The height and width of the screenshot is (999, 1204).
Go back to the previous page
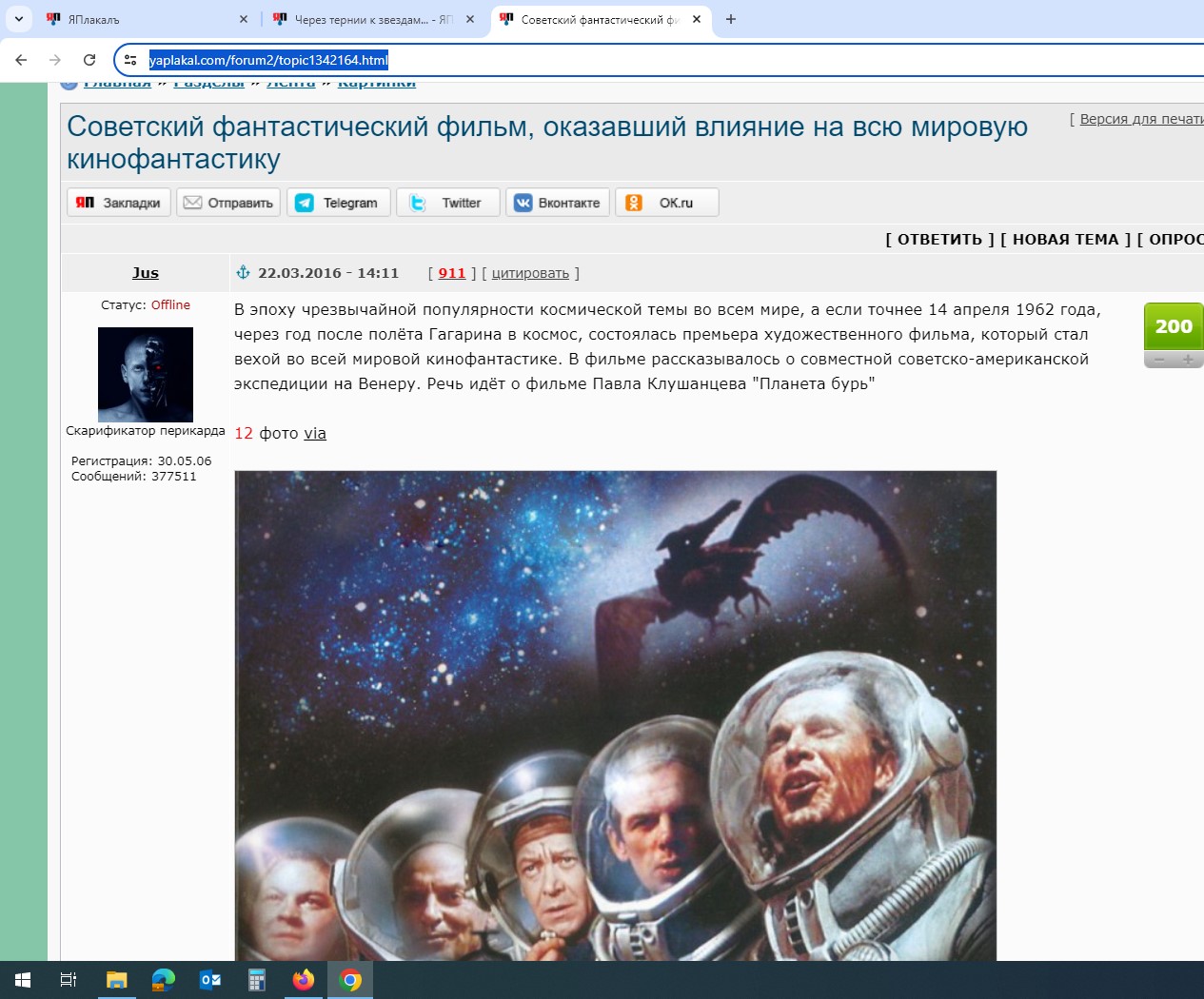pyautogui.click(x=21, y=60)
